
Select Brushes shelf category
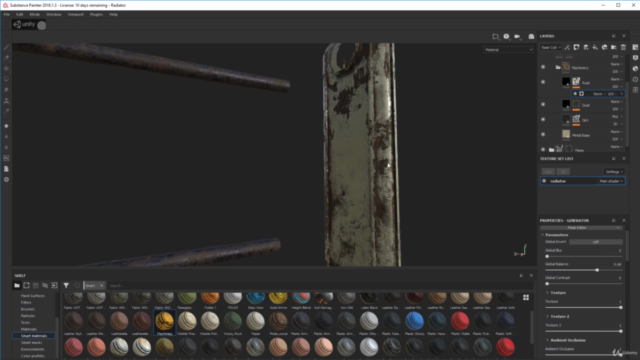(x=28, y=309)
